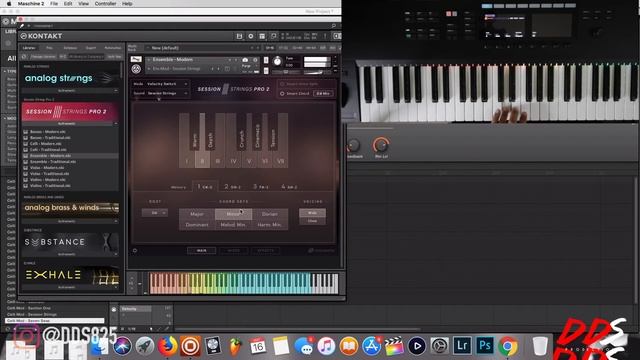Select the Wide voicing option

pyautogui.click(x=312, y=213)
